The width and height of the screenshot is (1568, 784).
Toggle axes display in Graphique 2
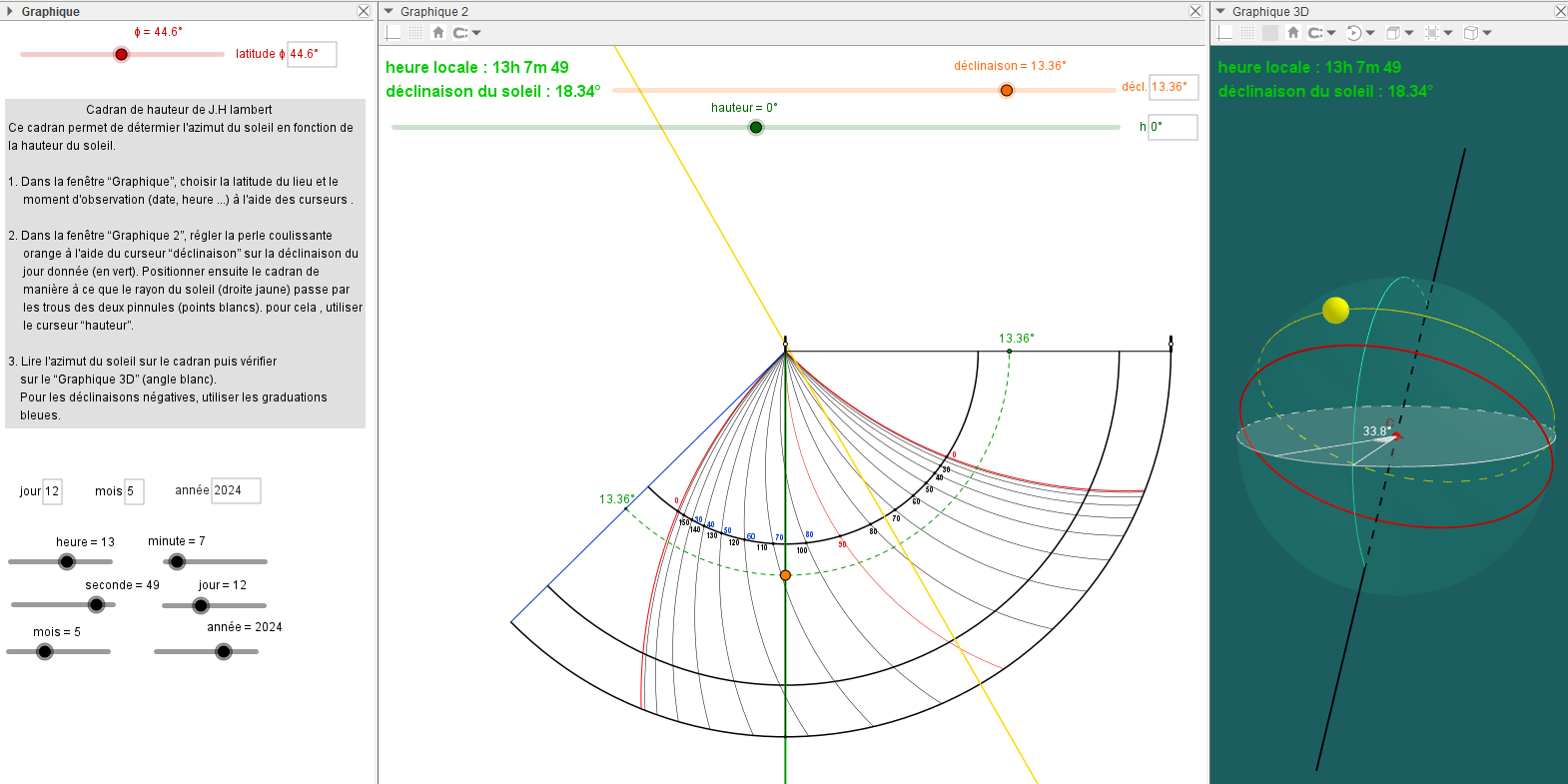393,33
